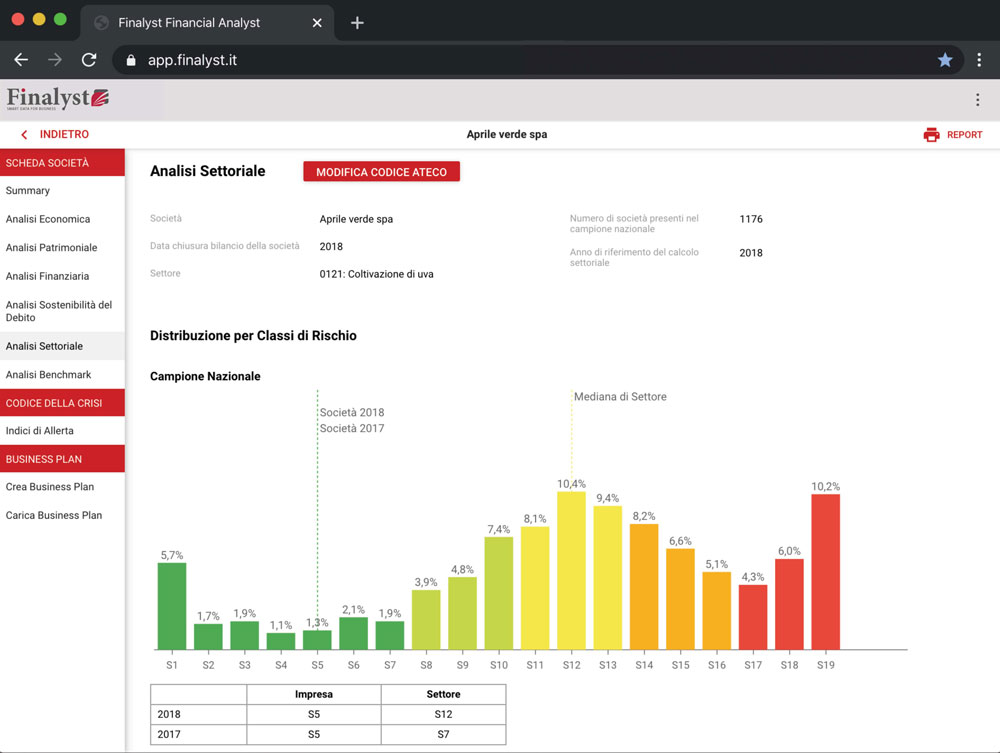The image size is (1000, 753).
Task: Click the Finalyst logo
Action: (x=57, y=99)
